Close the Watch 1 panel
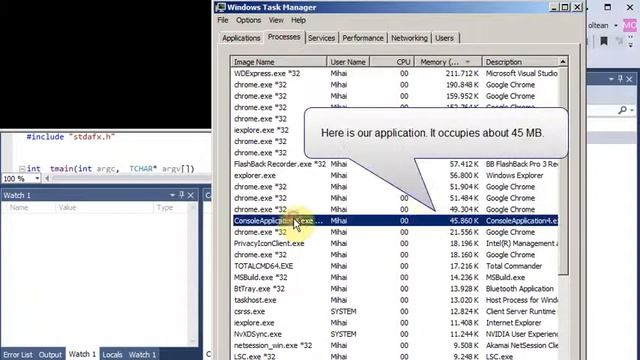Viewport: 640px width, 360px height. (191, 196)
